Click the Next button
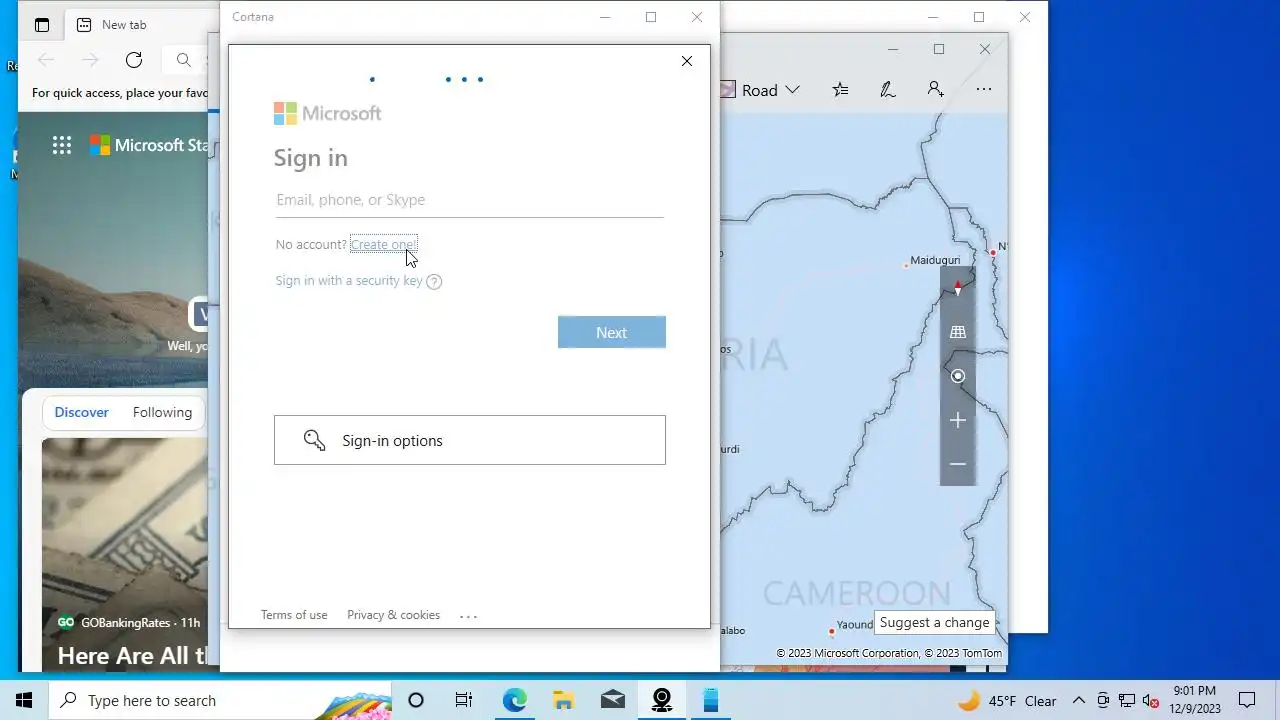Screen dimensions: 1280x720 (612, 332)
